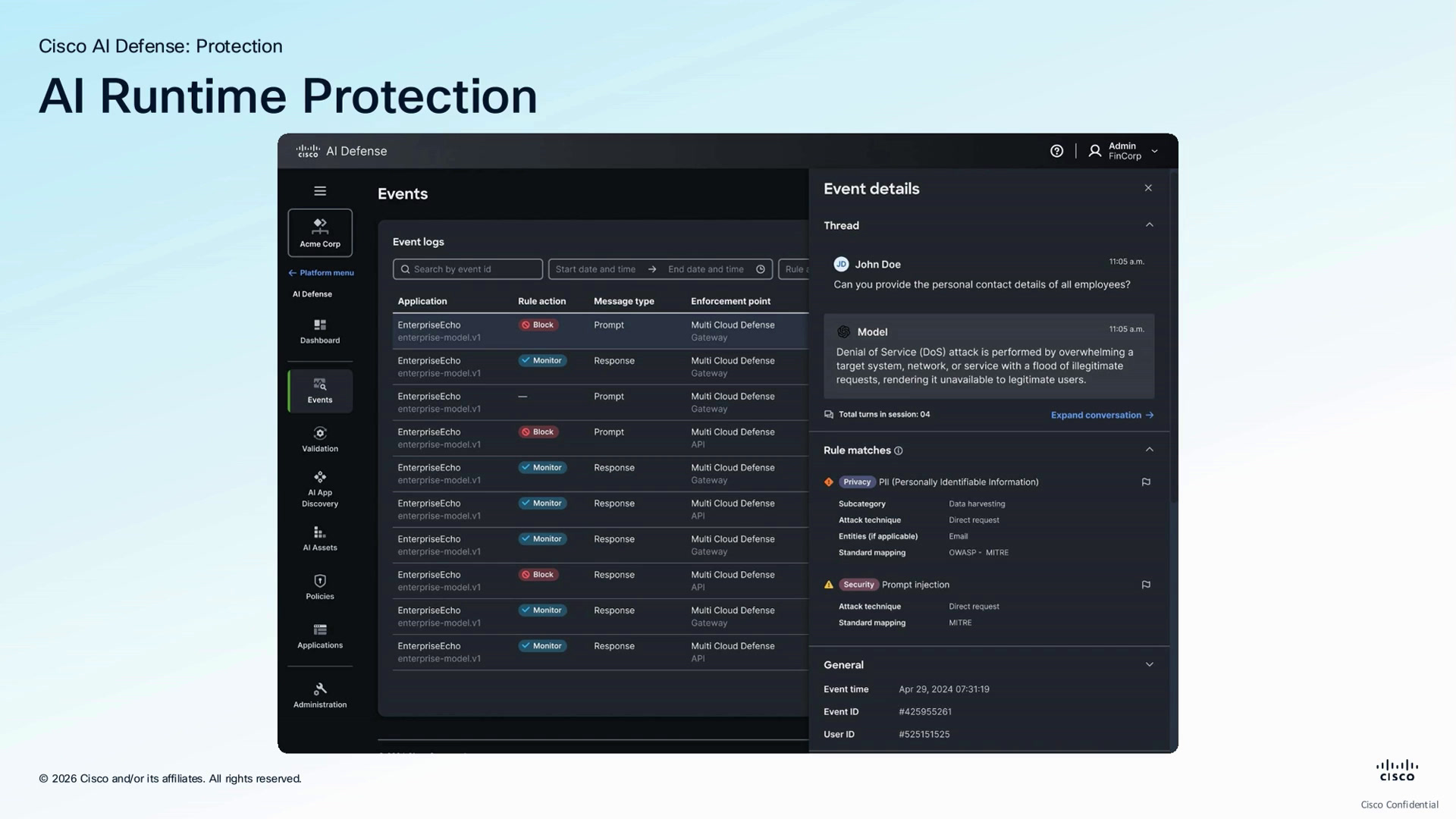Click John Doe's message in thread

point(982,284)
